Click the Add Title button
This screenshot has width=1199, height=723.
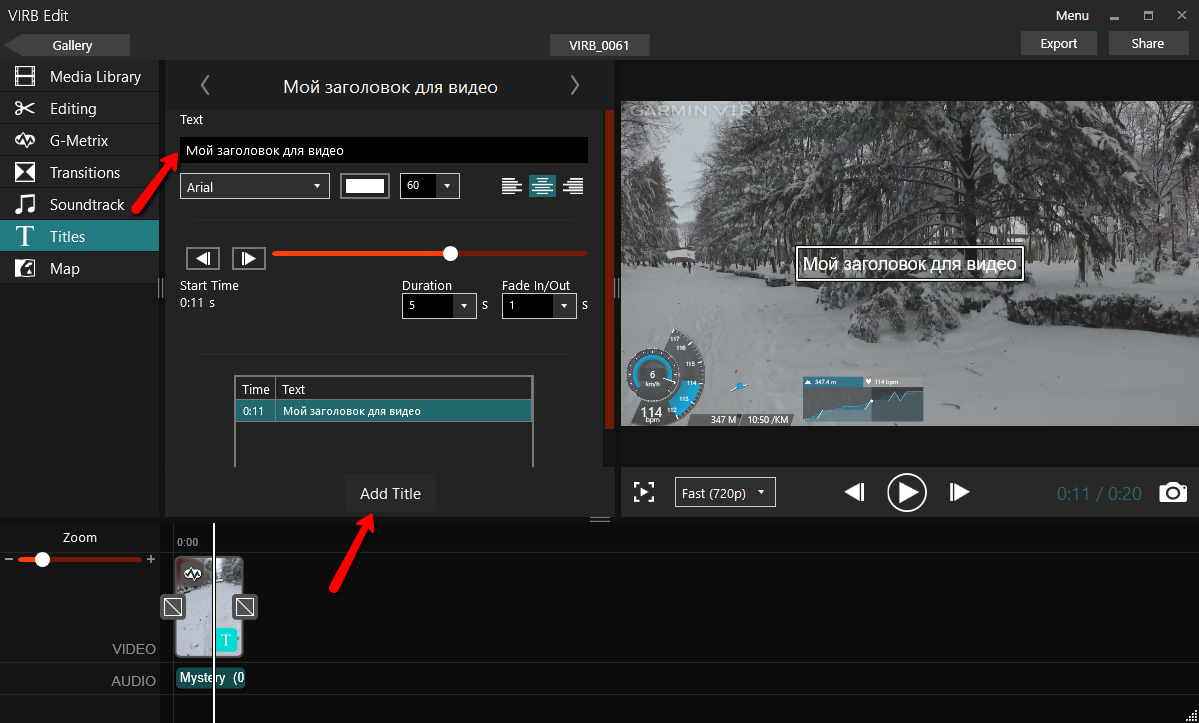390,494
